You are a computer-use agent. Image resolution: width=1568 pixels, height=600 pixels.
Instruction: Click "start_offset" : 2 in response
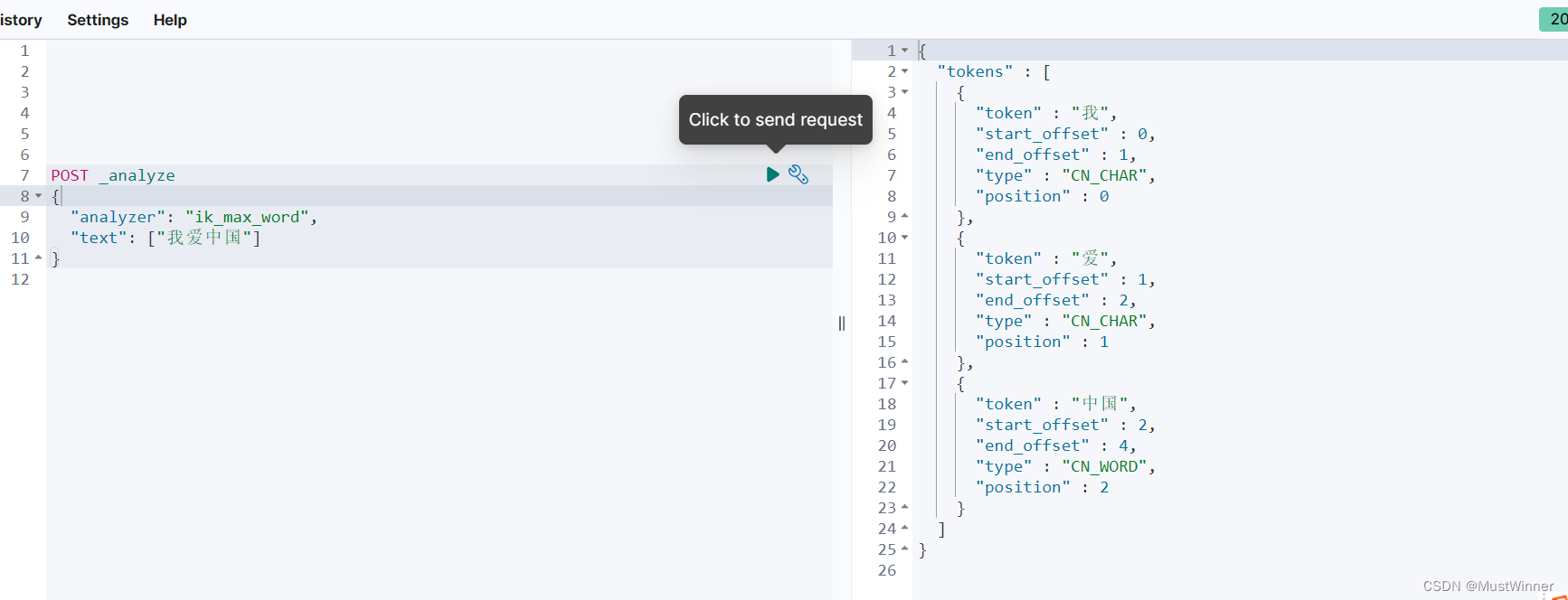(x=1065, y=425)
